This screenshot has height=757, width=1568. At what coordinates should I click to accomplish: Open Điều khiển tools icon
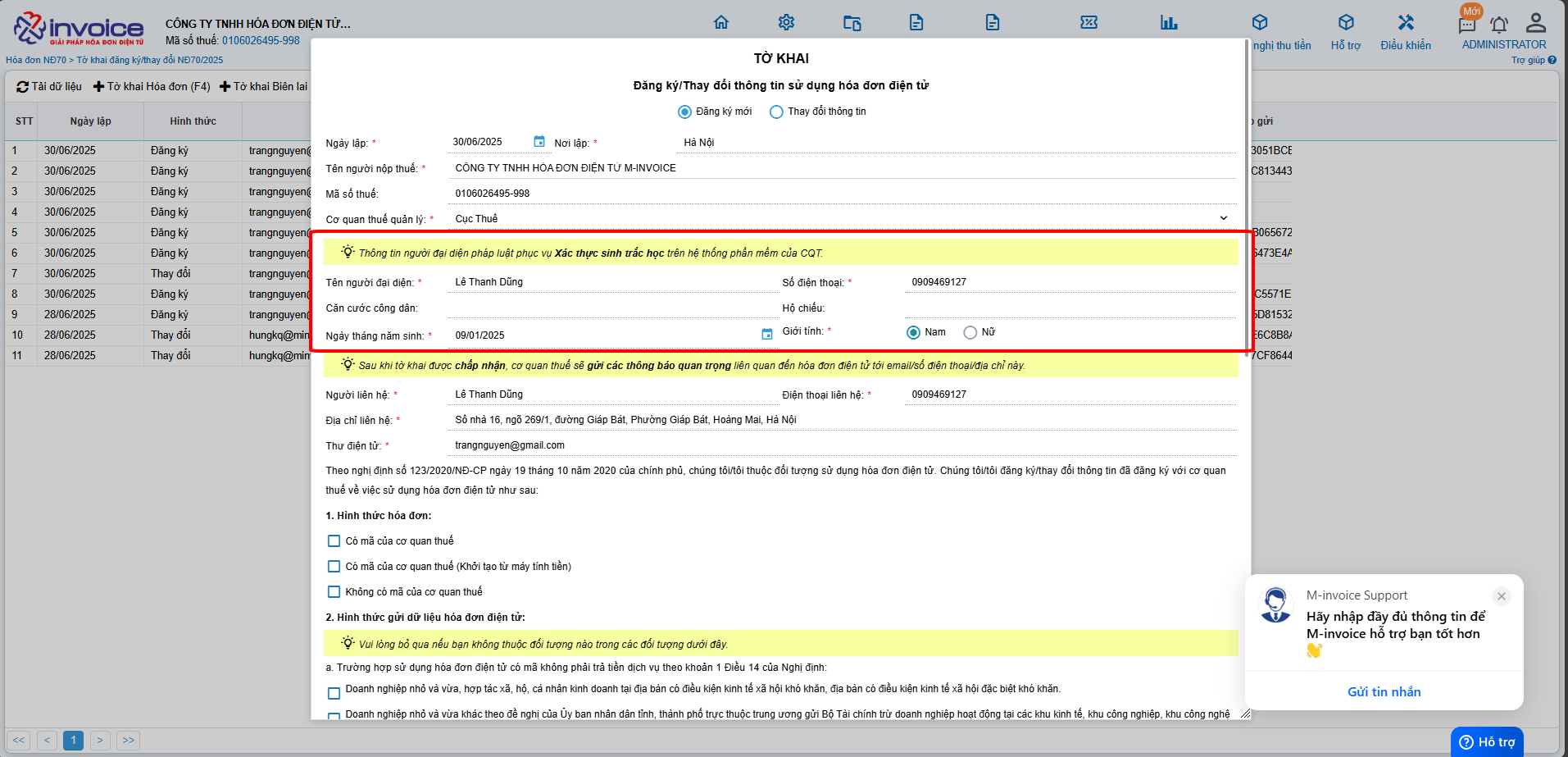[1406, 22]
